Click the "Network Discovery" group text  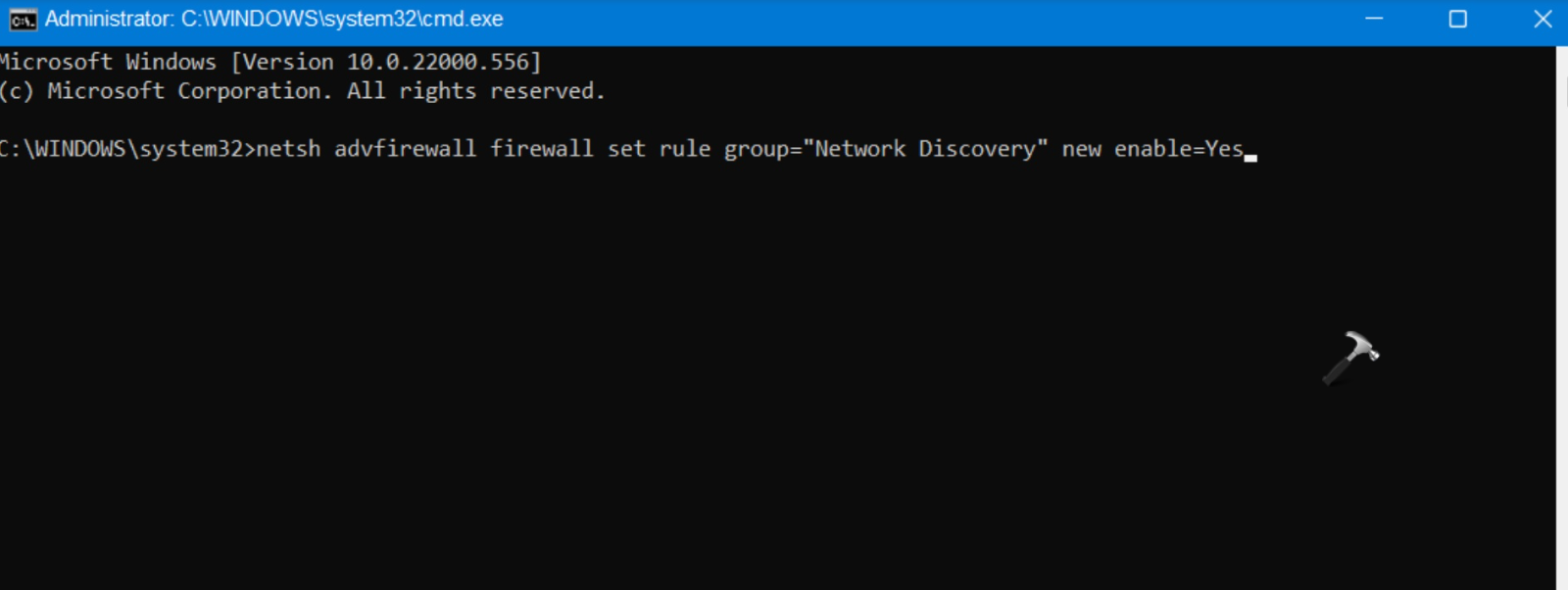click(925, 149)
